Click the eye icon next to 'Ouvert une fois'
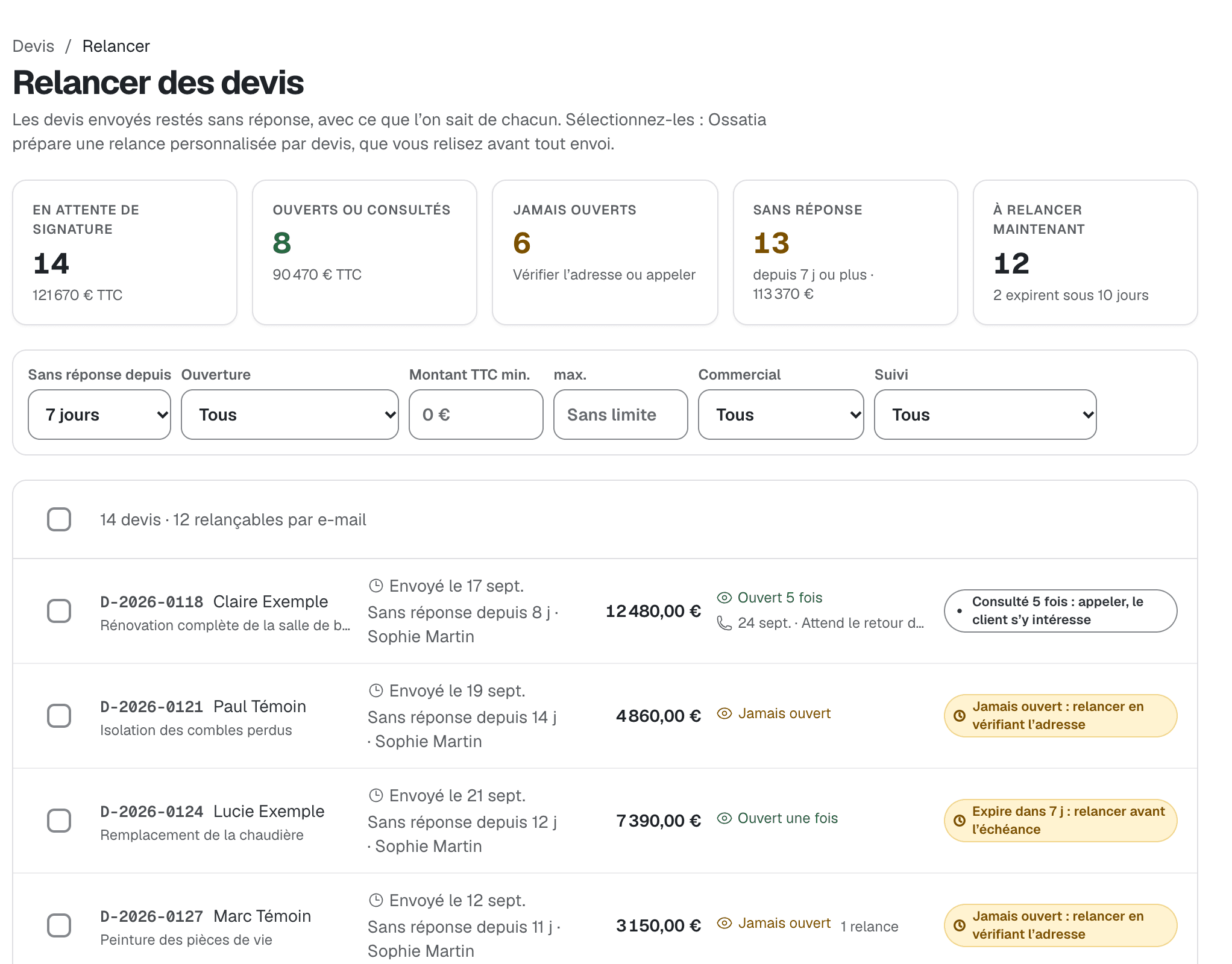This screenshot has height=964, width=1232. click(724, 818)
